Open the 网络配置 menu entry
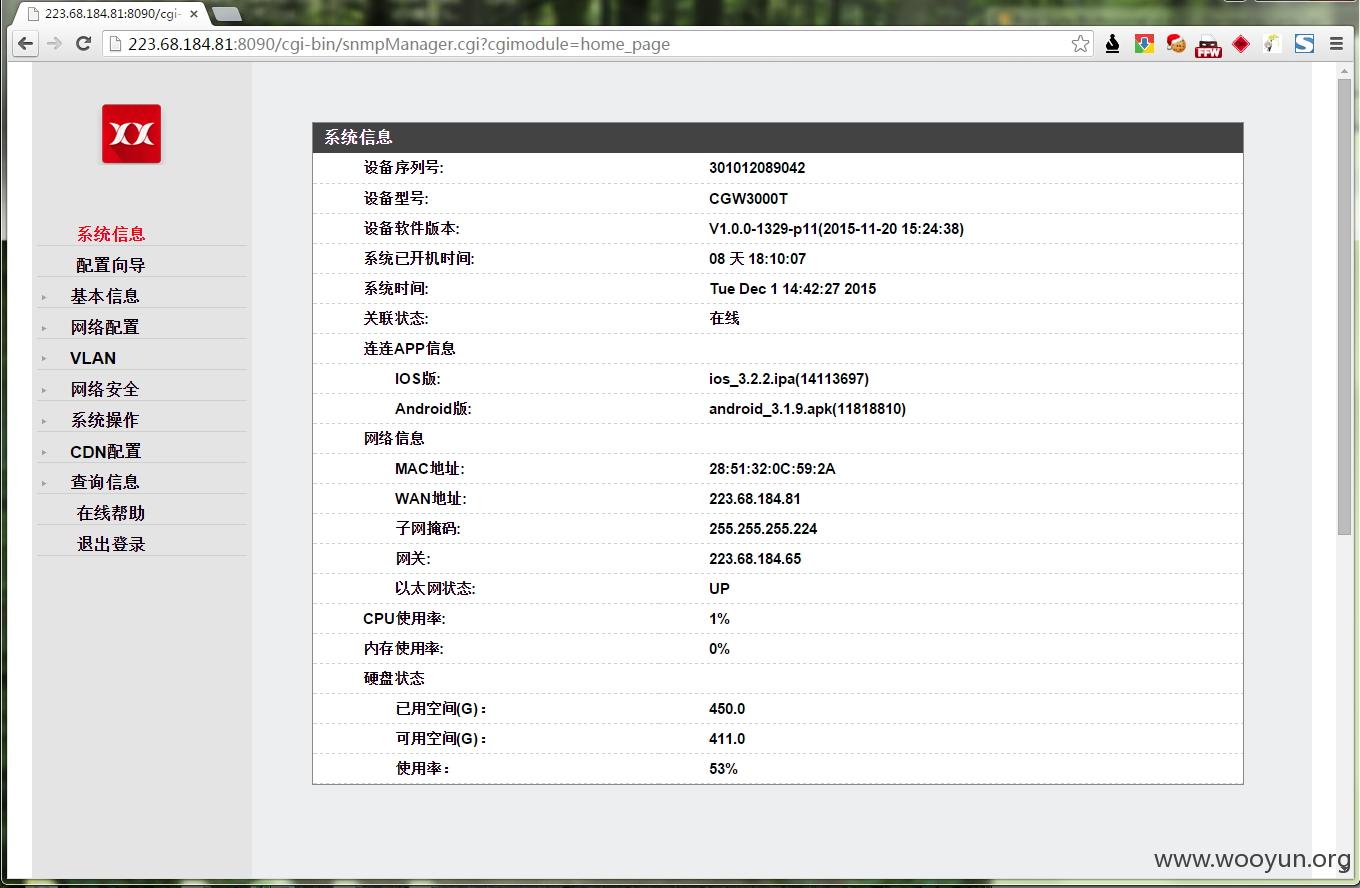Viewport: 1360px width, 888px height. point(105,327)
